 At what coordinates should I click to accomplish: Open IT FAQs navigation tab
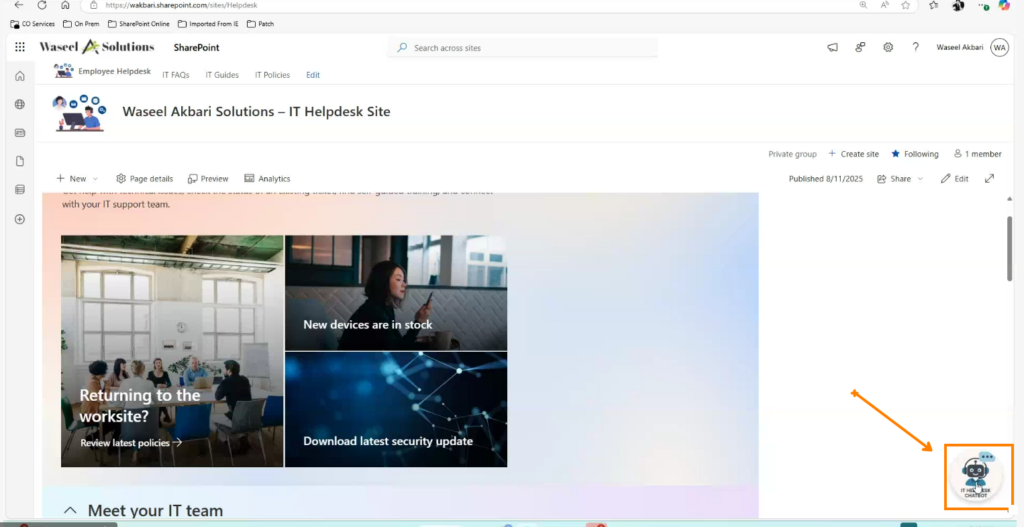(x=176, y=75)
